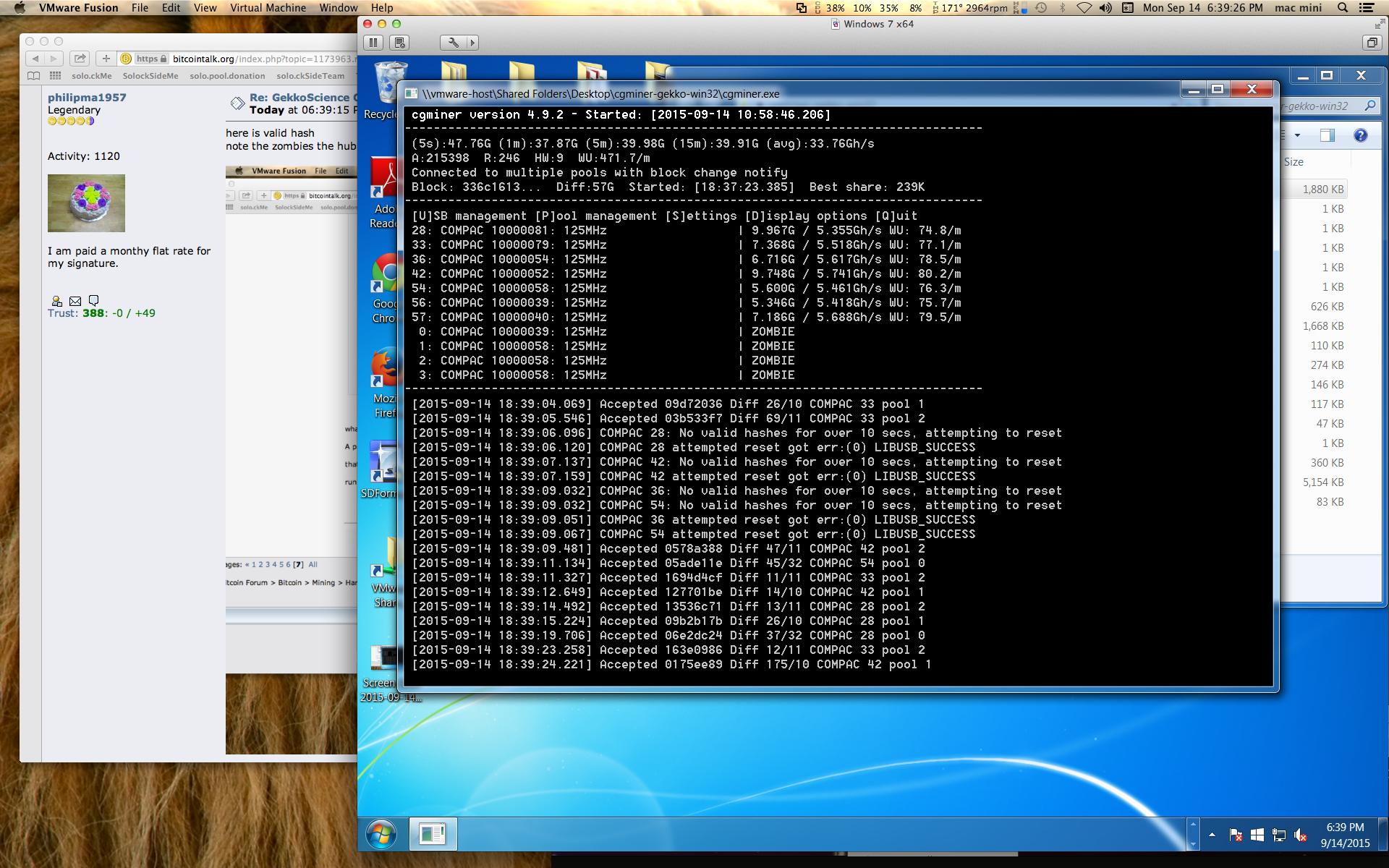Viewport: 1389px width, 868px height.
Task: Expand the arrow beside the wrench icon
Action: click(472, 43)
